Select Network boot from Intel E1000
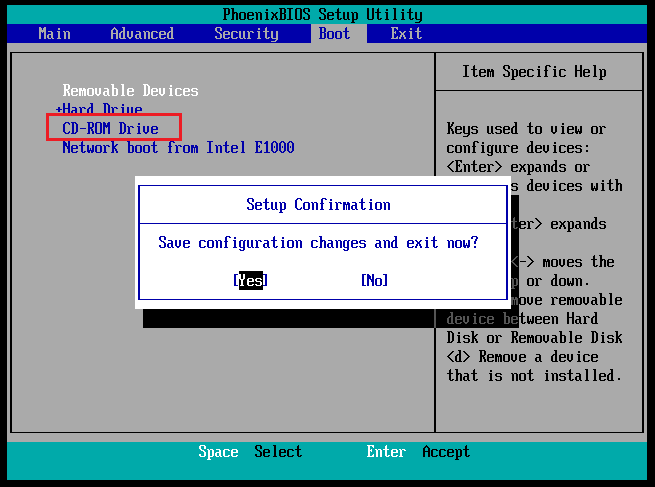Screen dimensions: 655x487 pos(178,147)
